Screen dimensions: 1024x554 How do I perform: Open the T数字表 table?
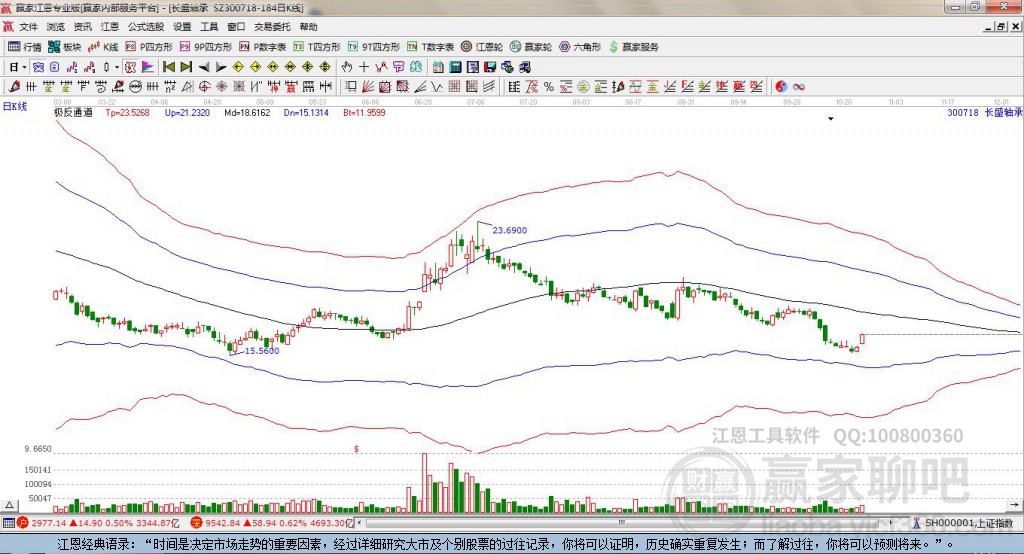click(430, 47)
